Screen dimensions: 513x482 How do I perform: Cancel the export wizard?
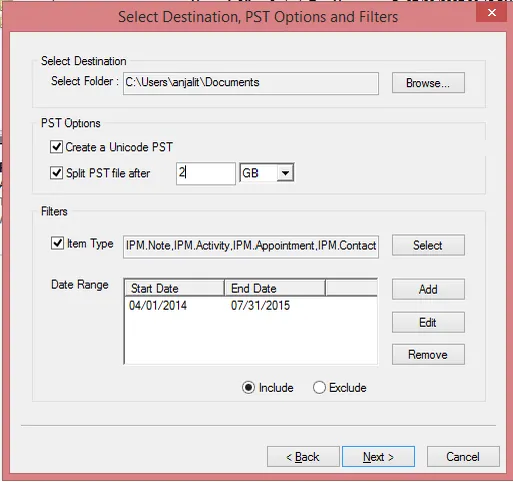[x=463, y=457]
